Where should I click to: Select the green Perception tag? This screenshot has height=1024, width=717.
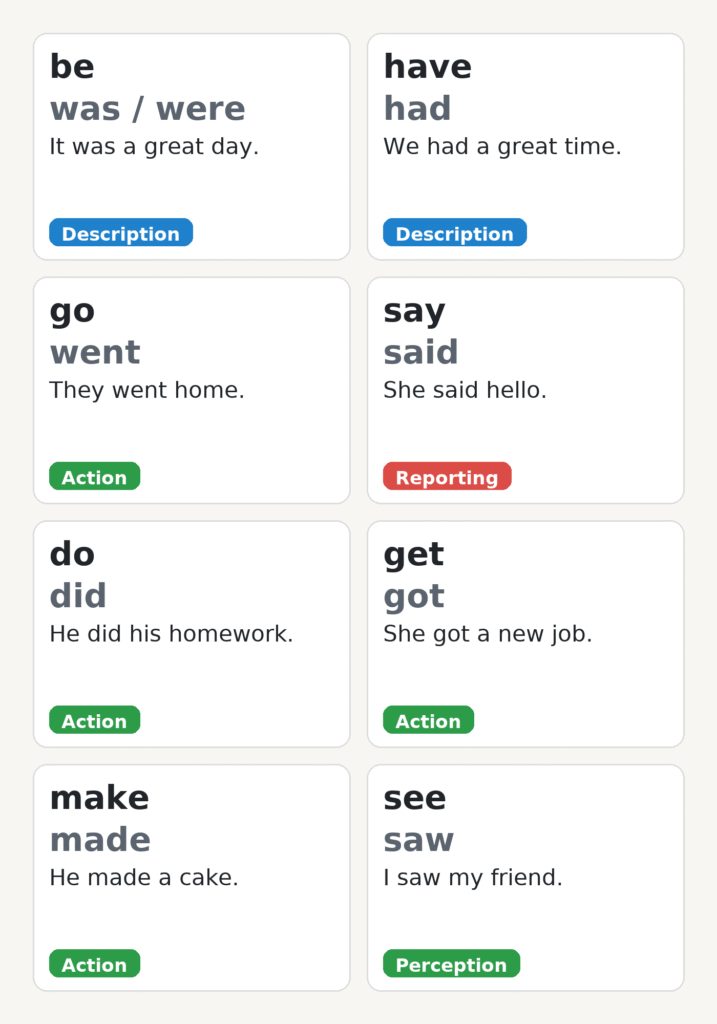click(x=451, y=965)
